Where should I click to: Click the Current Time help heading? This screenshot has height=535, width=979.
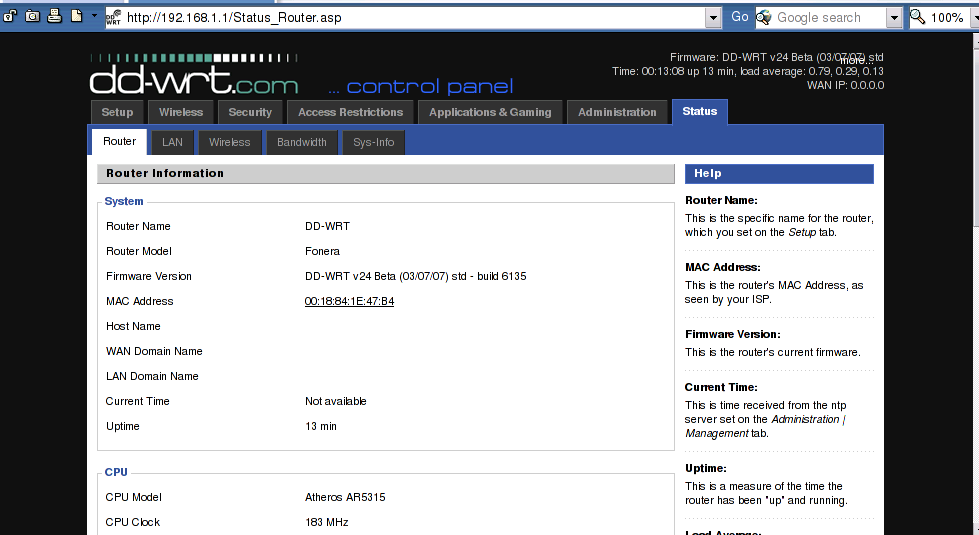point(721,387)
